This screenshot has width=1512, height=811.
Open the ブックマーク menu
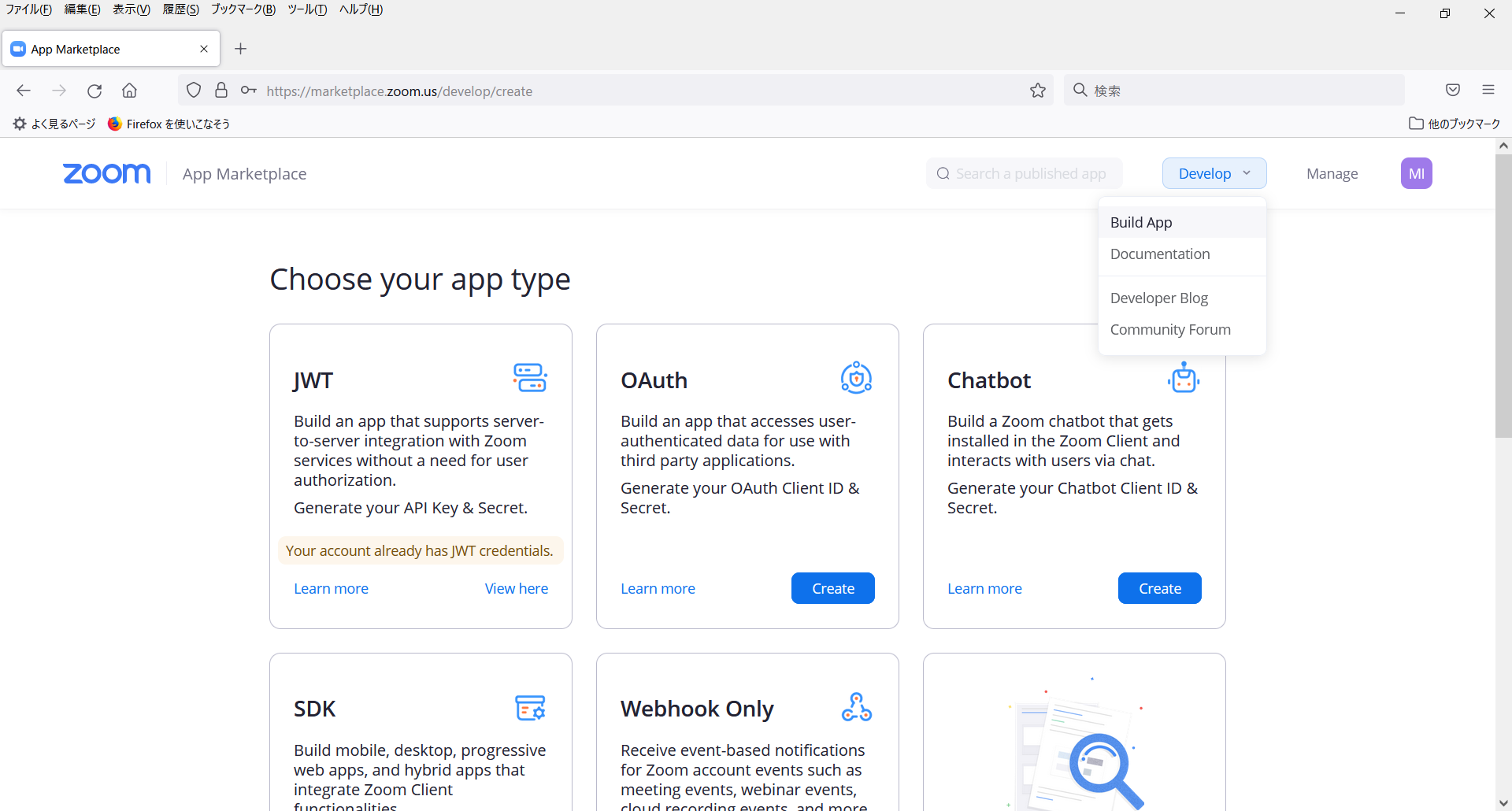[x=242, y=9]
